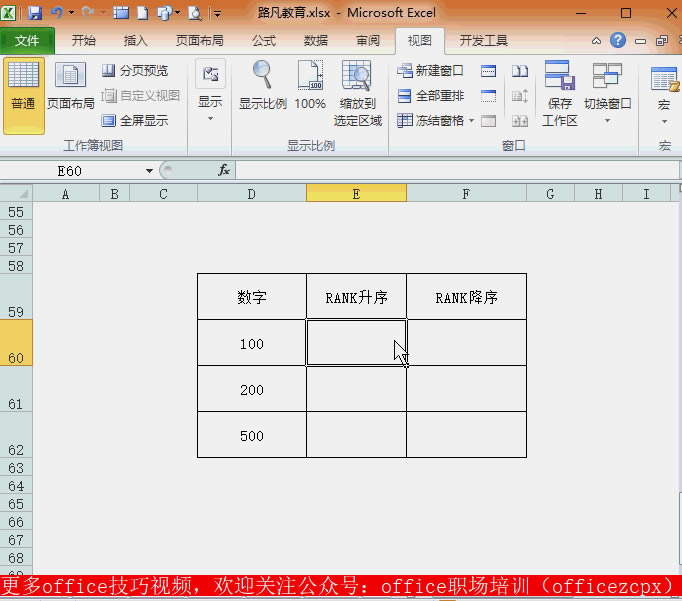Select empty cell E61 under RANK升序
The height and width of the screenshot is (601, 682).
point(356,389)
